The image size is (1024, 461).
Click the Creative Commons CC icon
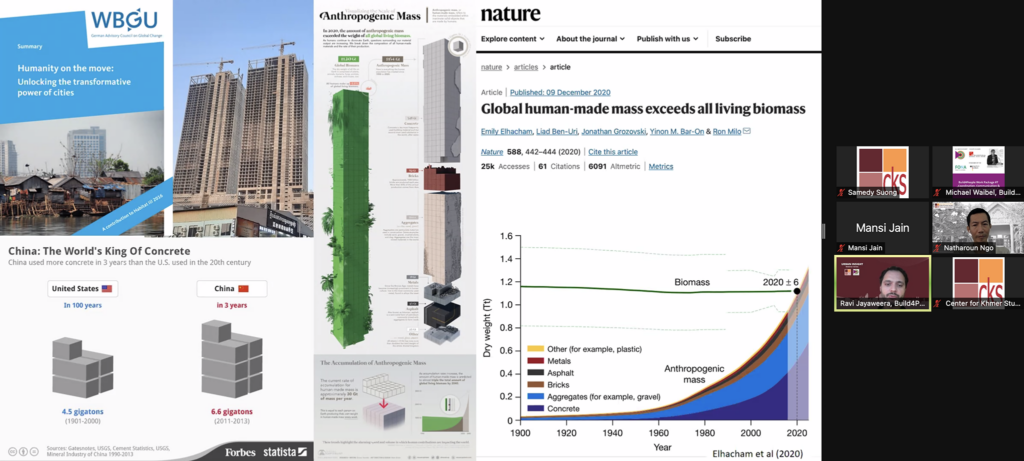tap(12, 451)
